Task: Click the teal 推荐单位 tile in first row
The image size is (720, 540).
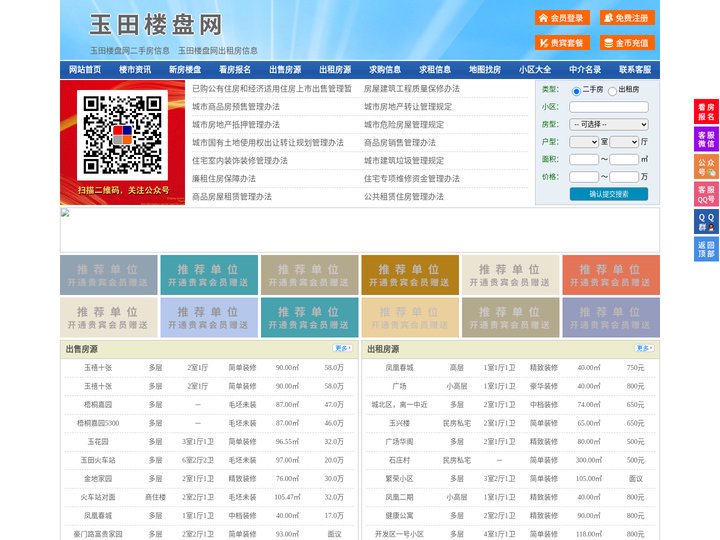Action: click(x=209, y=275)
